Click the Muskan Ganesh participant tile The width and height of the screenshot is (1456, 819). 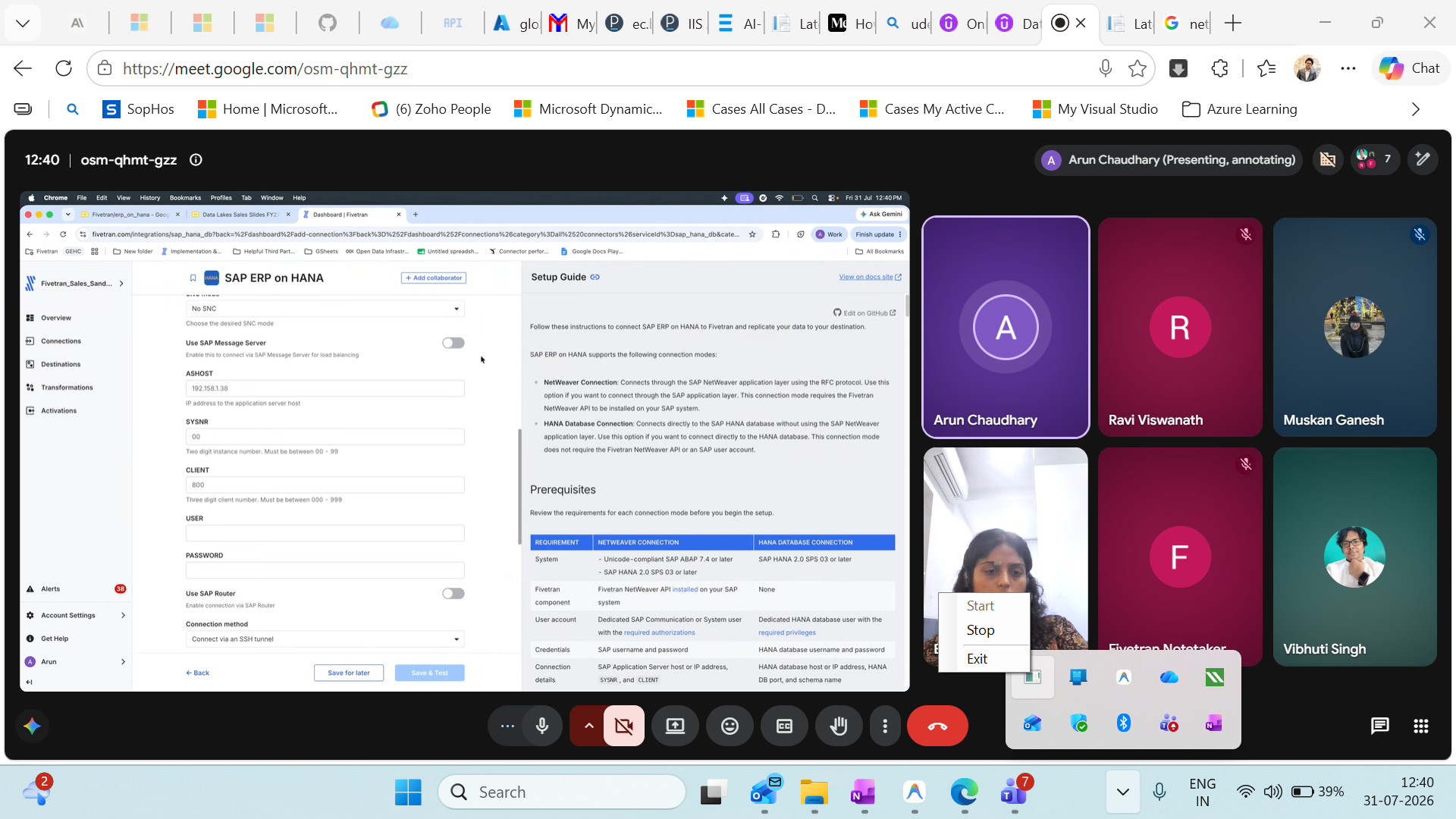point(1354,328)
